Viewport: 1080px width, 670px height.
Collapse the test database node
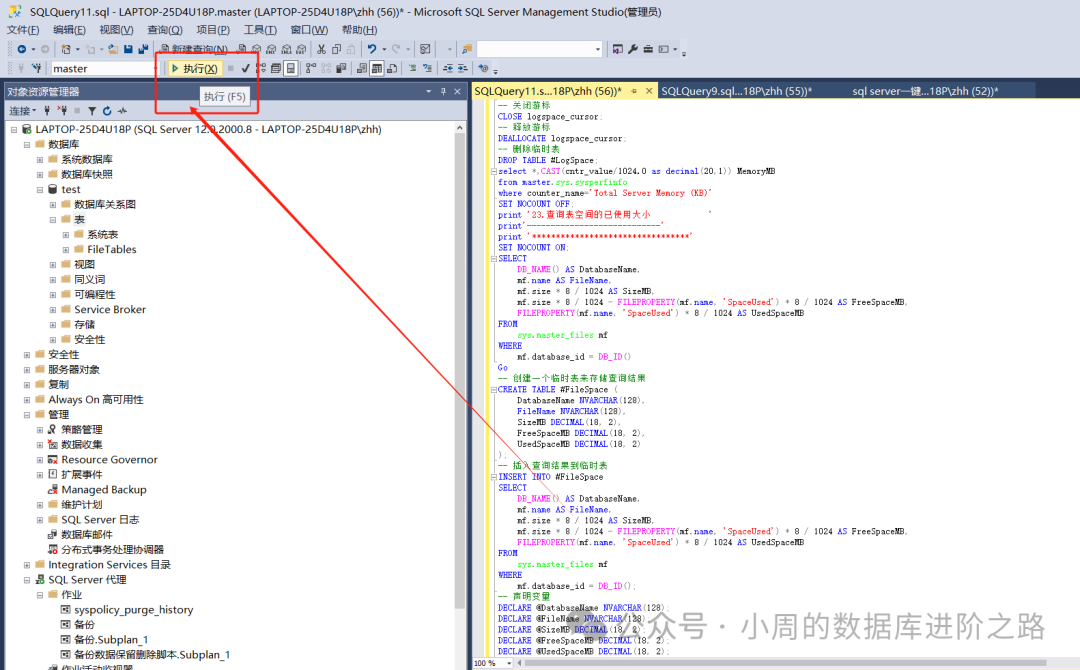click(x=40, y=189)
